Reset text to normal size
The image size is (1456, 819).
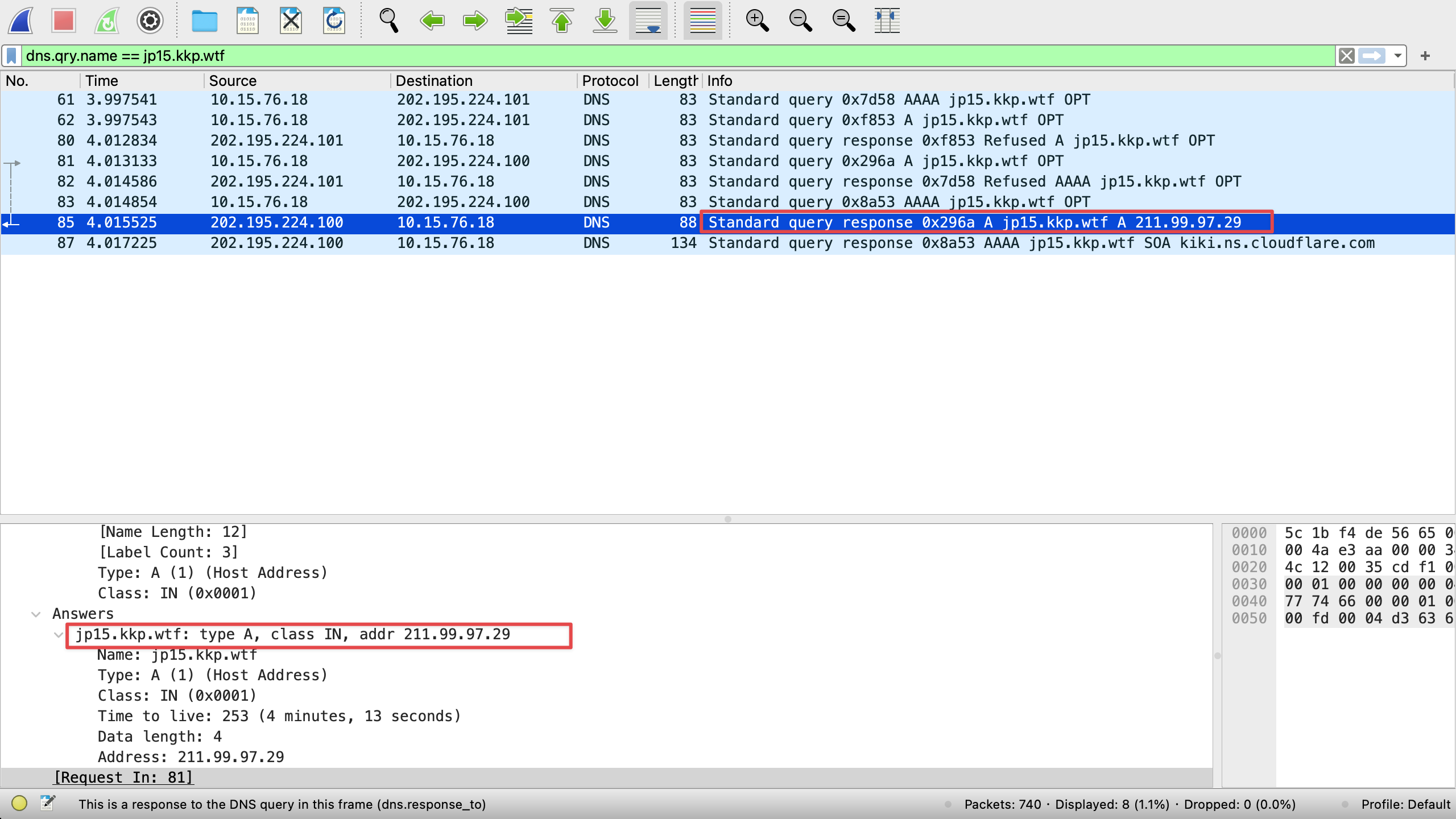click(x=843, y=21)
